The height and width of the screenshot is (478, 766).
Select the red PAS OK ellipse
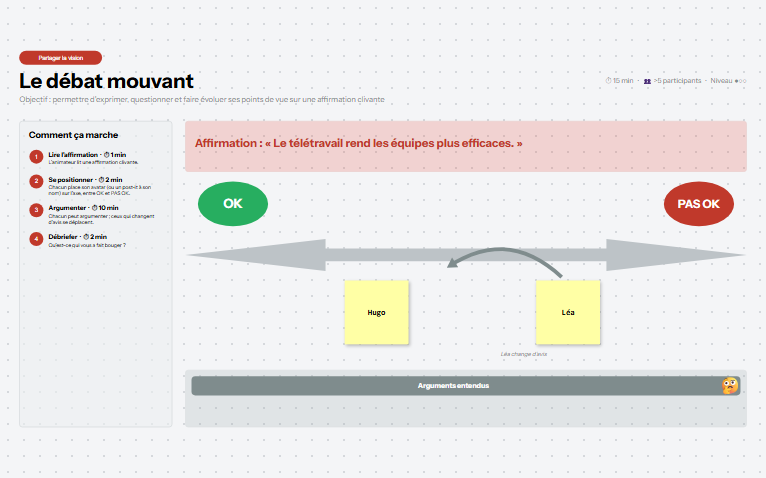(x=699, y=204)
